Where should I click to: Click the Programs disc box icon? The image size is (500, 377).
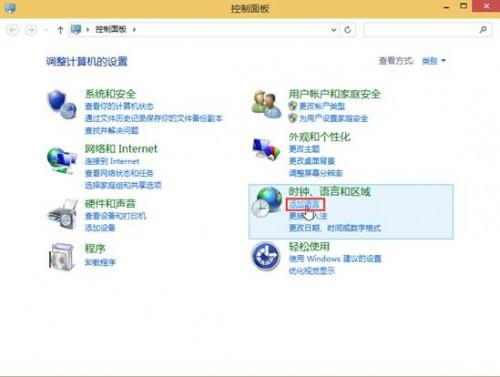(62, 256)
